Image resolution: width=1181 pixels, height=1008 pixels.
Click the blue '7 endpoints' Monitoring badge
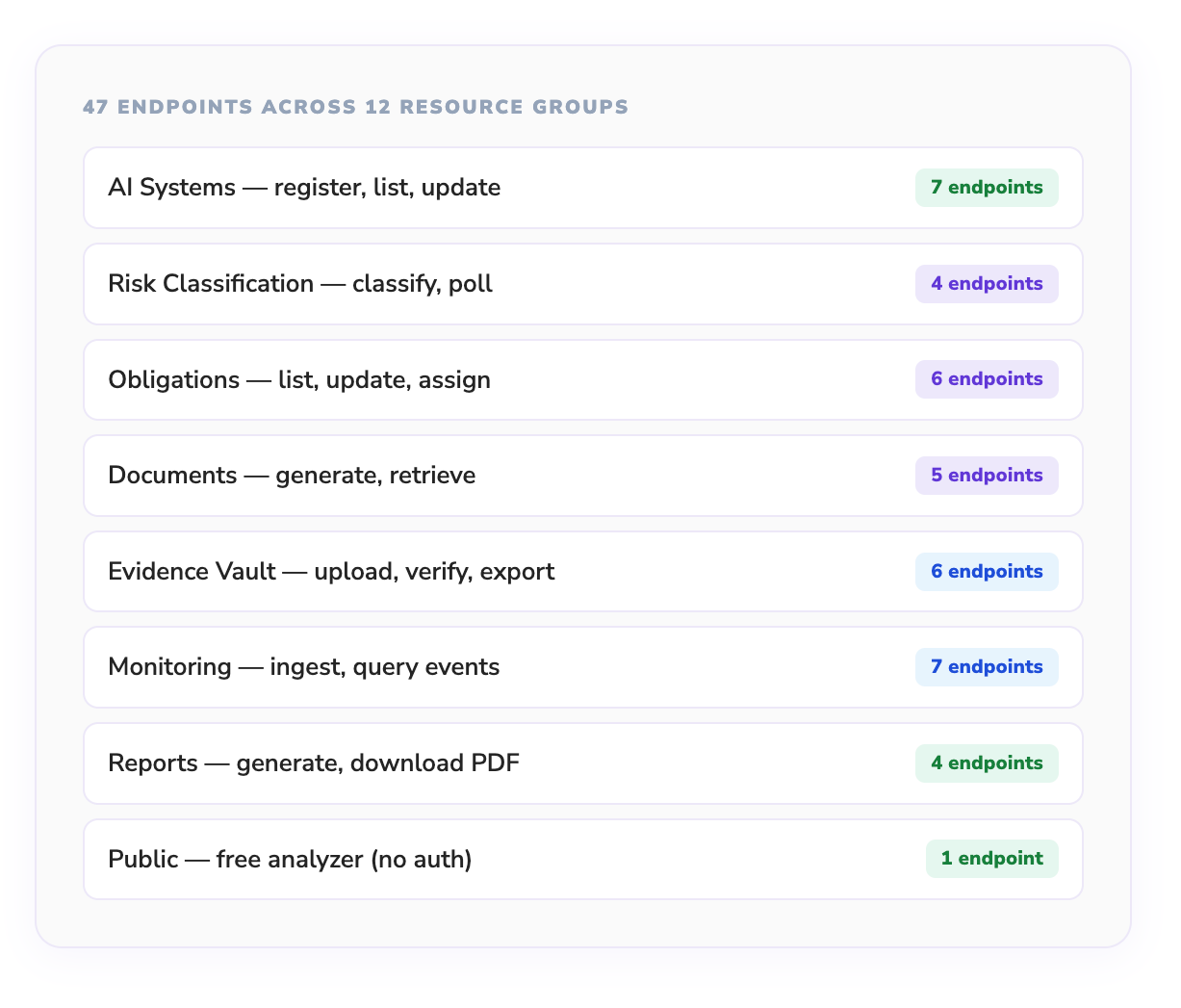(986, 667)
